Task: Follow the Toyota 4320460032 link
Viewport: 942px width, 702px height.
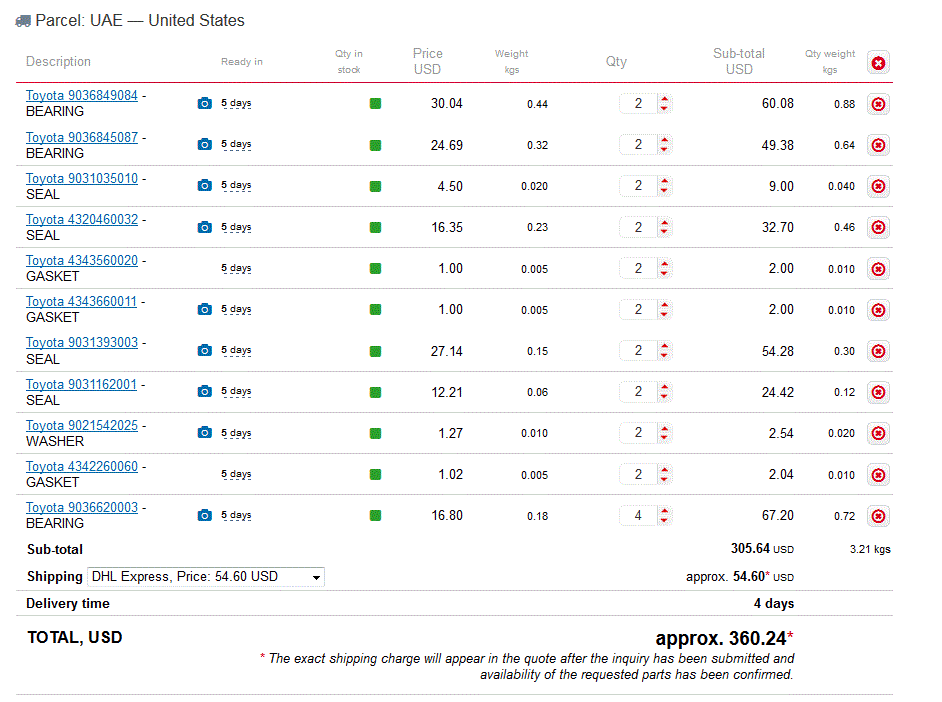Action: (82, 219)
